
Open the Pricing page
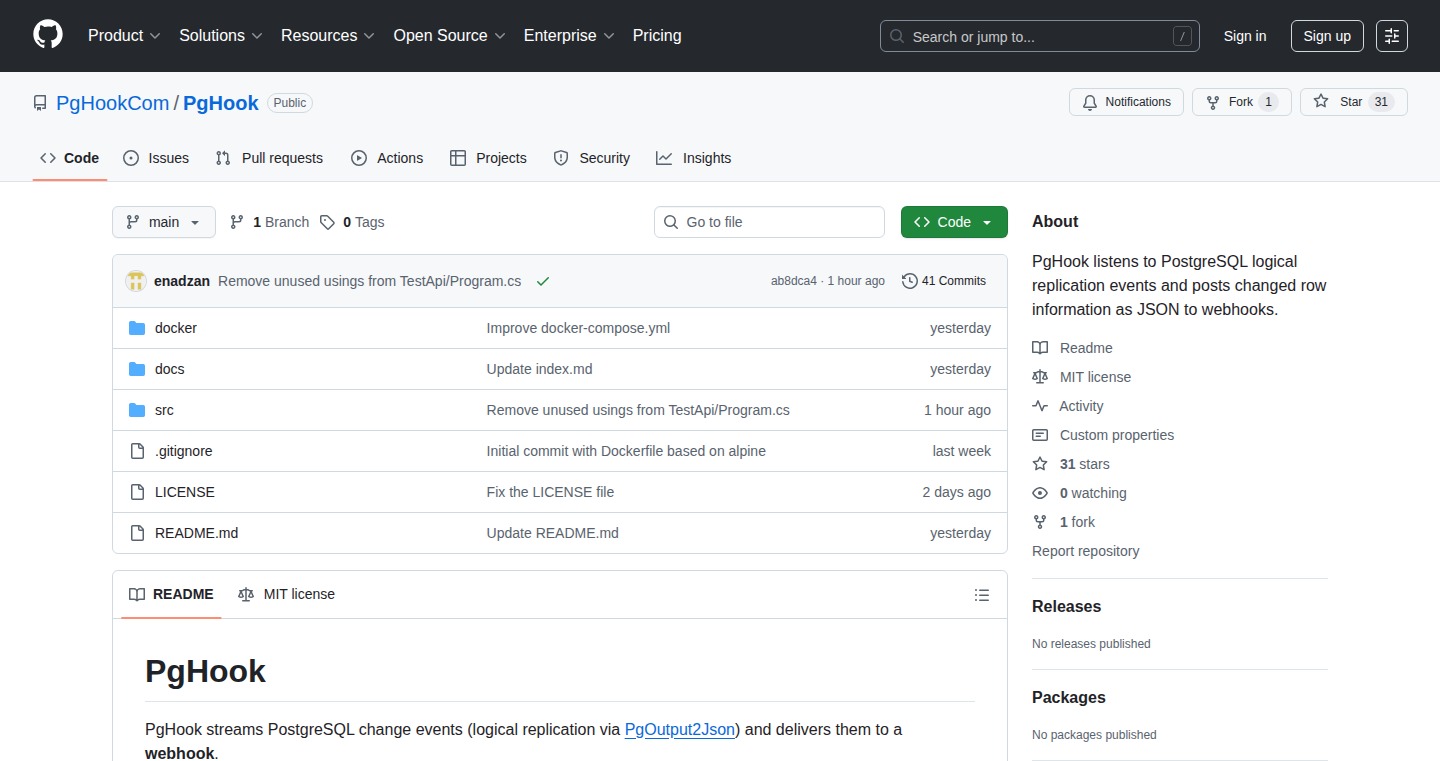[x=657, y=35]
